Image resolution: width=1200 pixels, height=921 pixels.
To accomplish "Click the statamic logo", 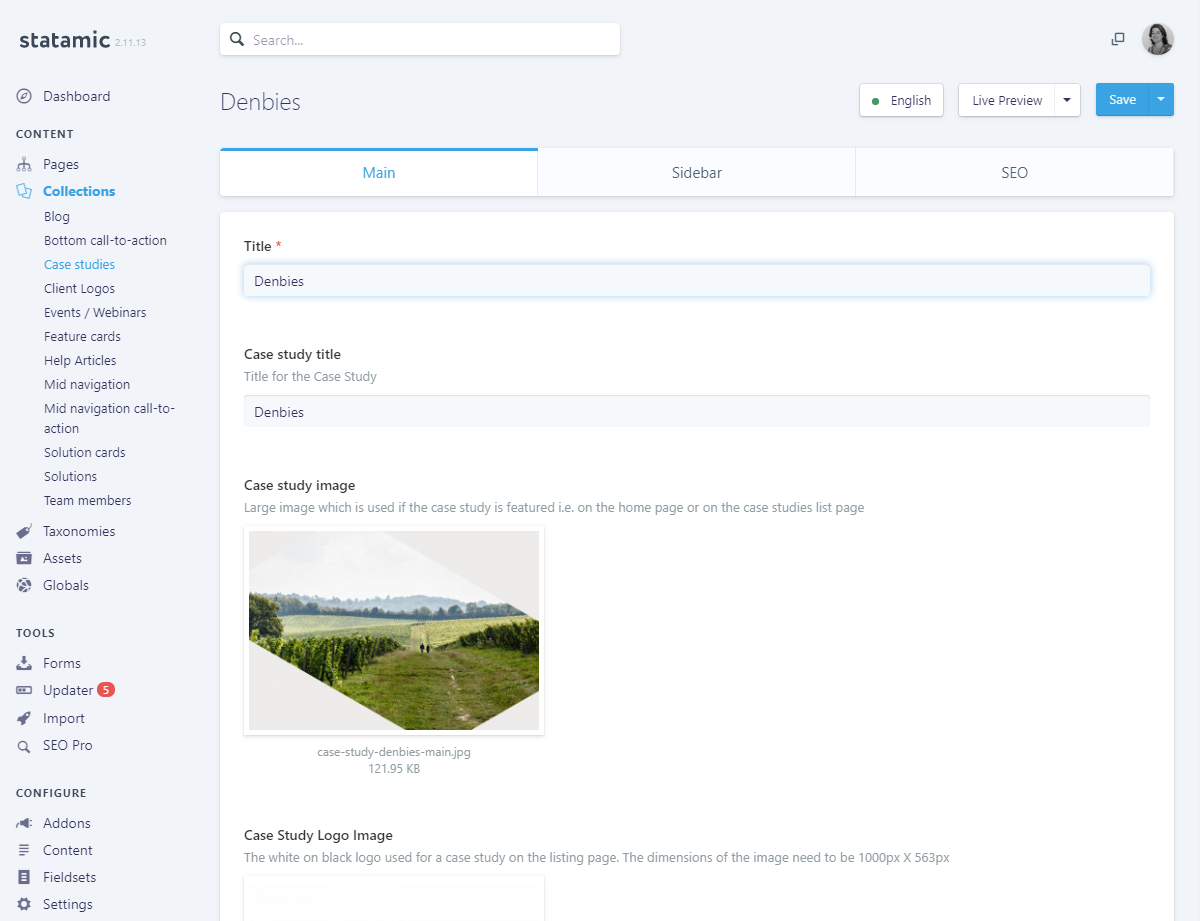I will tap(64, 40).
